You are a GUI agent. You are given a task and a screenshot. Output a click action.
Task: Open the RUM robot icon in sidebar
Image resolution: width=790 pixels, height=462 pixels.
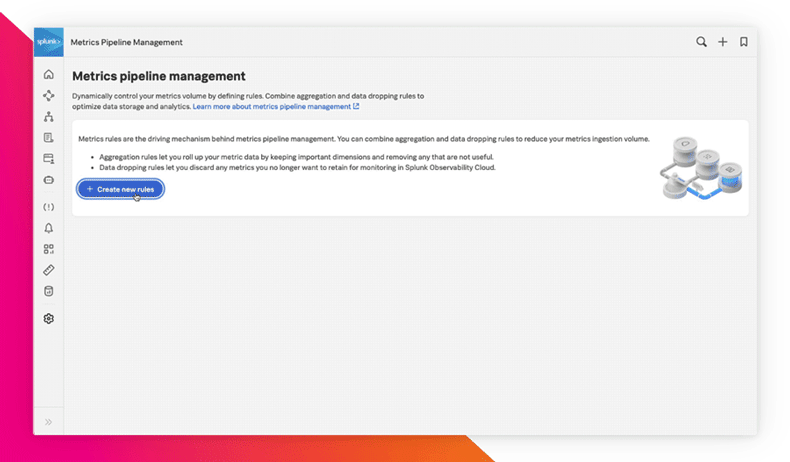coord(48,180)
